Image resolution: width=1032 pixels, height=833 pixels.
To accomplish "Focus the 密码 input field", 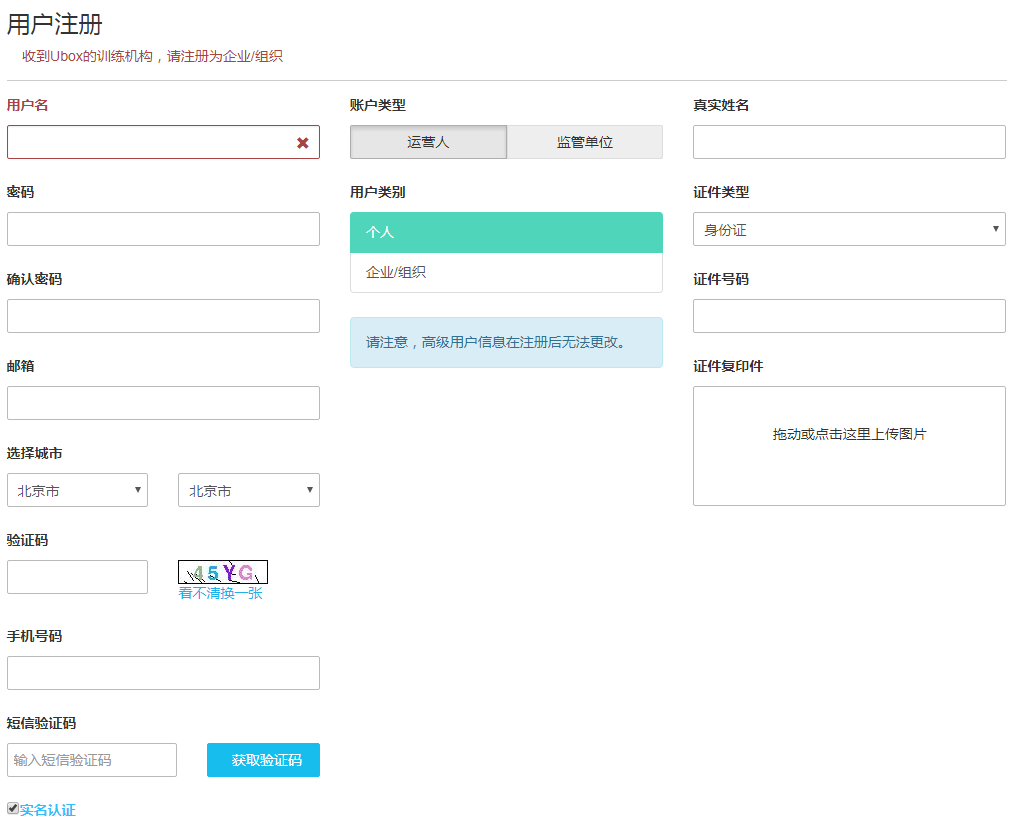I will pos(163,229).
